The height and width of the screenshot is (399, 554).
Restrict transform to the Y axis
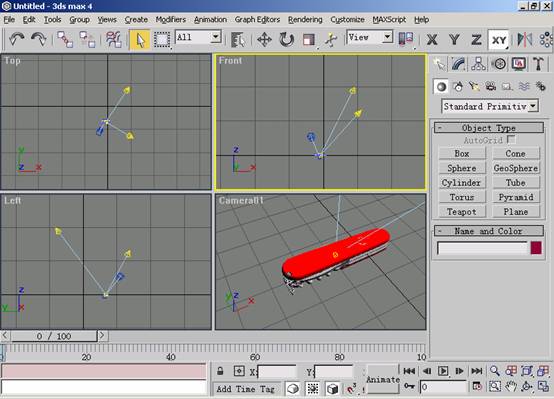click(454, 40)
